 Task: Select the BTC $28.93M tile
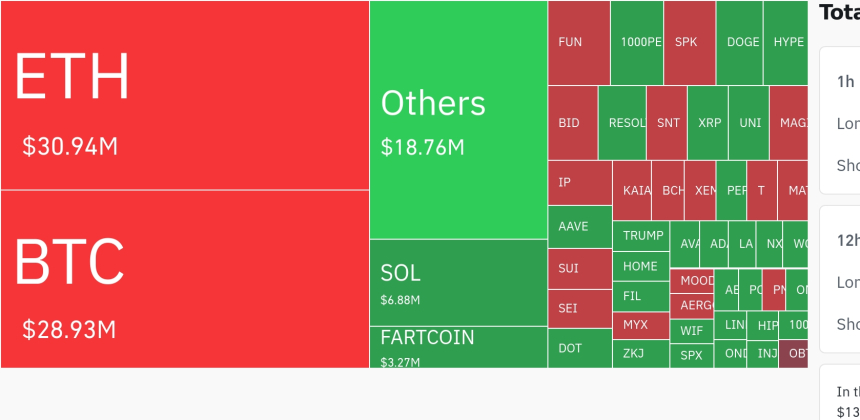pyautogui.click(x=185, y=279)
